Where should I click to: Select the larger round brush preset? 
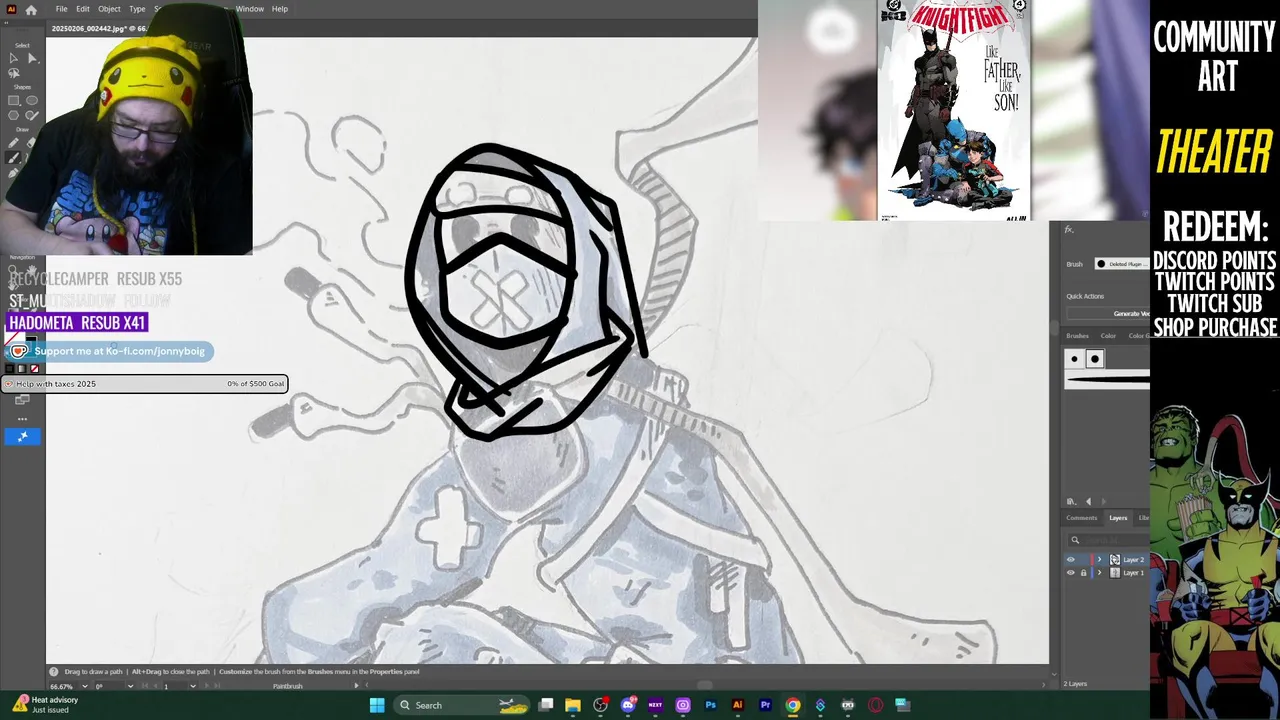click(1095, 359)
